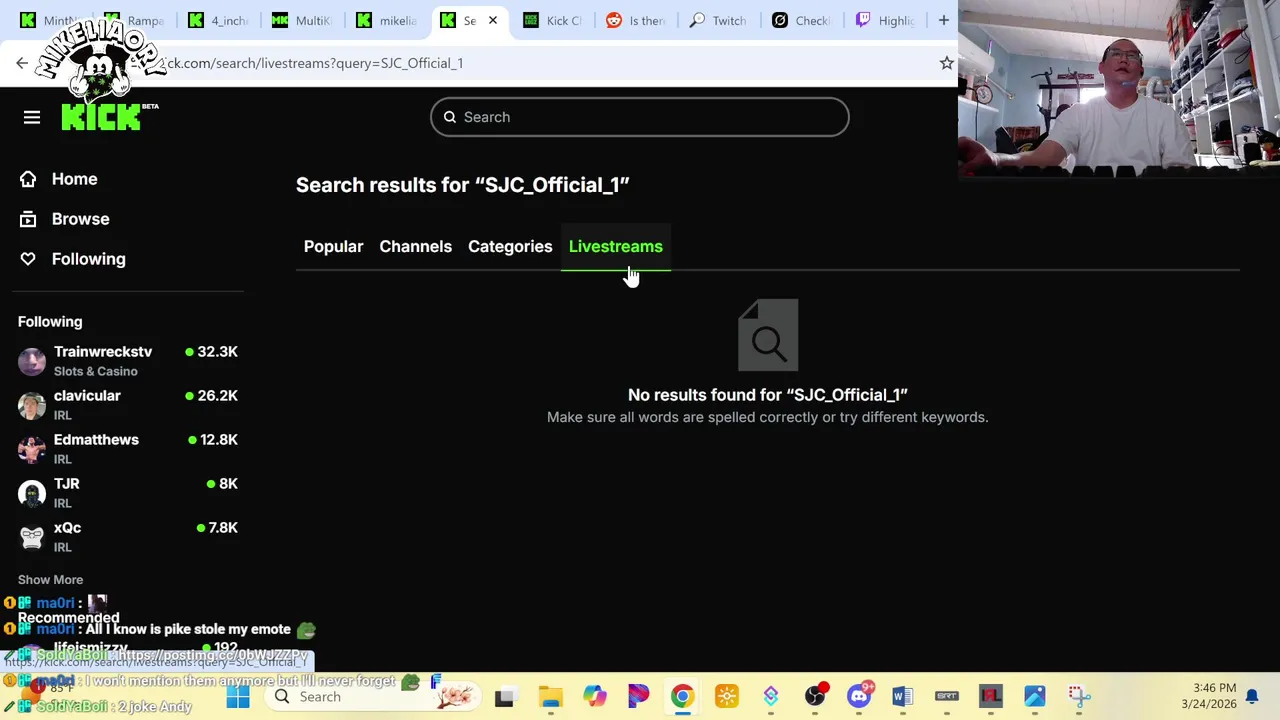Open a new browser tab with plus button
1280x720 pixels.
point(943,20)
